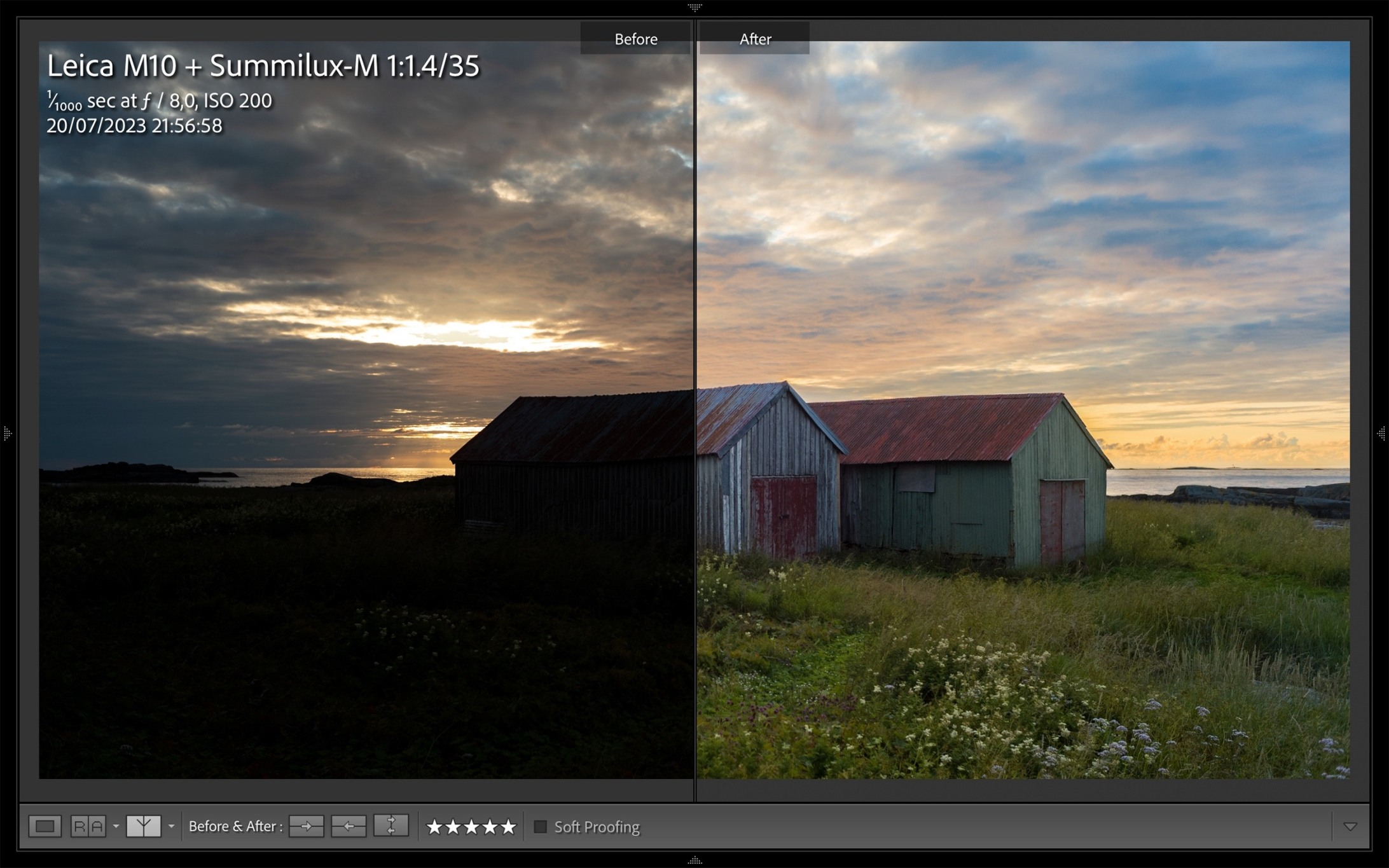Set rating to fifth star
The width and height of the screenshot is (1389, 868).
pos(508,827)
